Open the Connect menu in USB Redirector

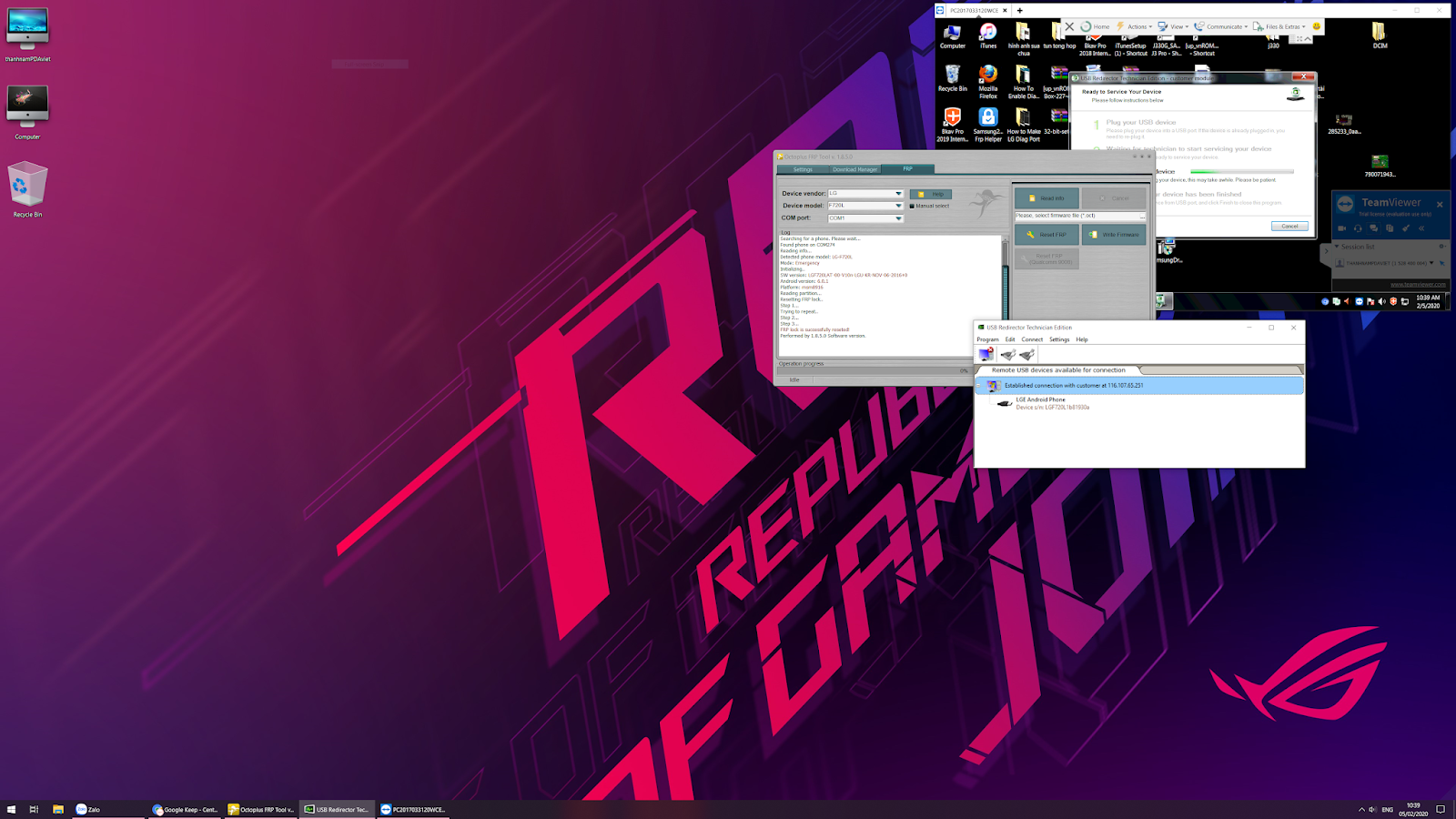[1032, 339]
